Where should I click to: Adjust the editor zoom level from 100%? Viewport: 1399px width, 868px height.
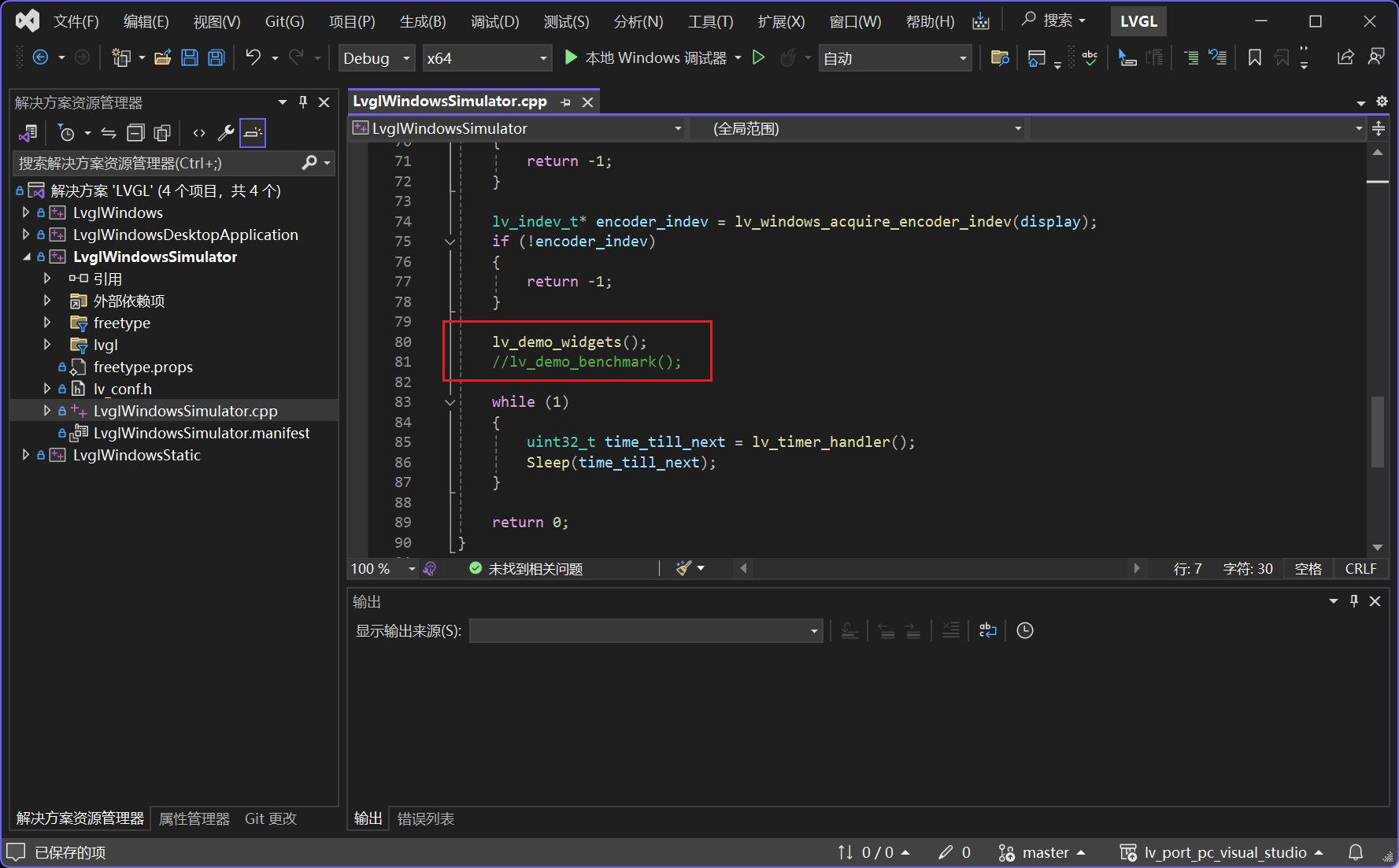(x=382, y=568)
